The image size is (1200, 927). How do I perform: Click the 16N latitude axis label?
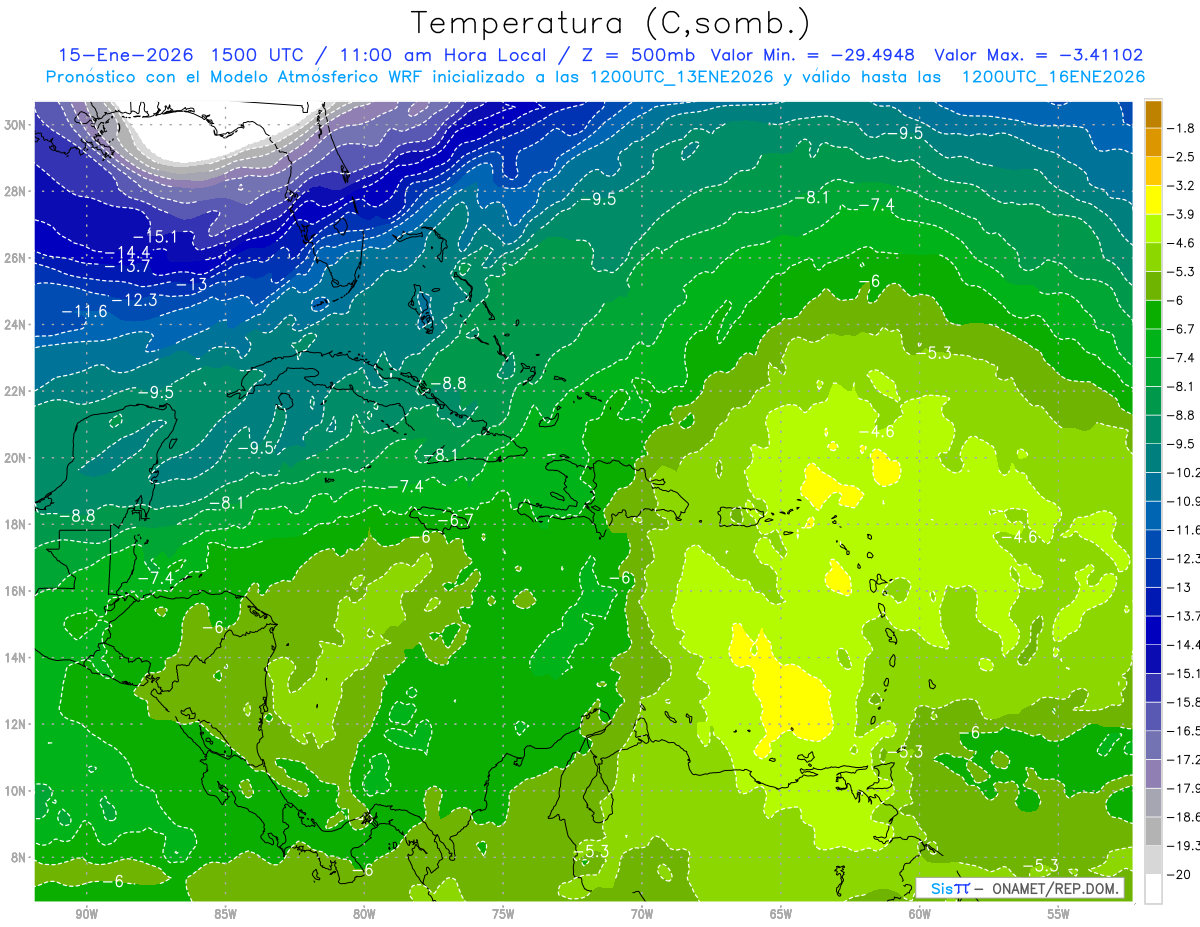click(x=15, y=590)
